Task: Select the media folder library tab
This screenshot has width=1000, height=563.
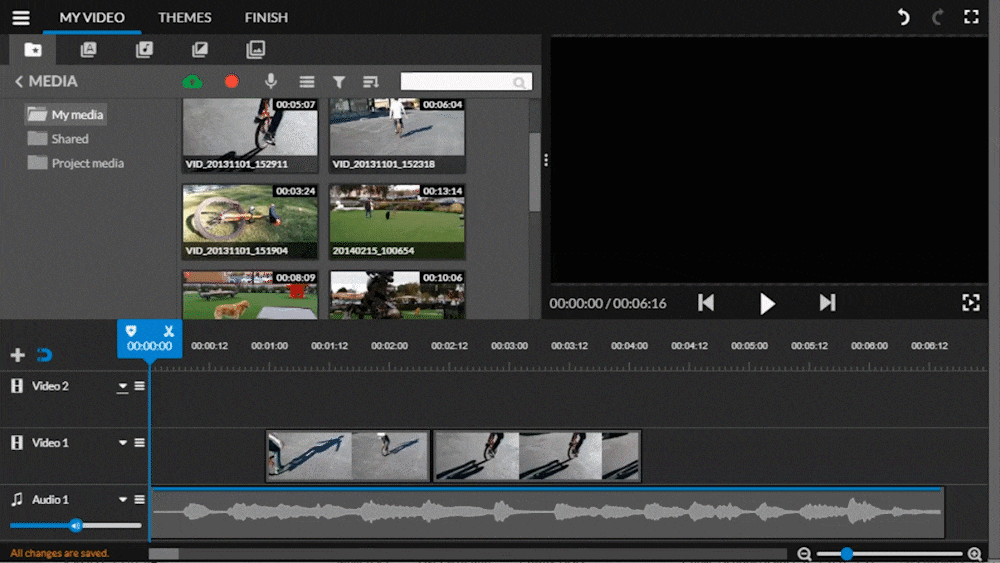Action: [33, 49]
